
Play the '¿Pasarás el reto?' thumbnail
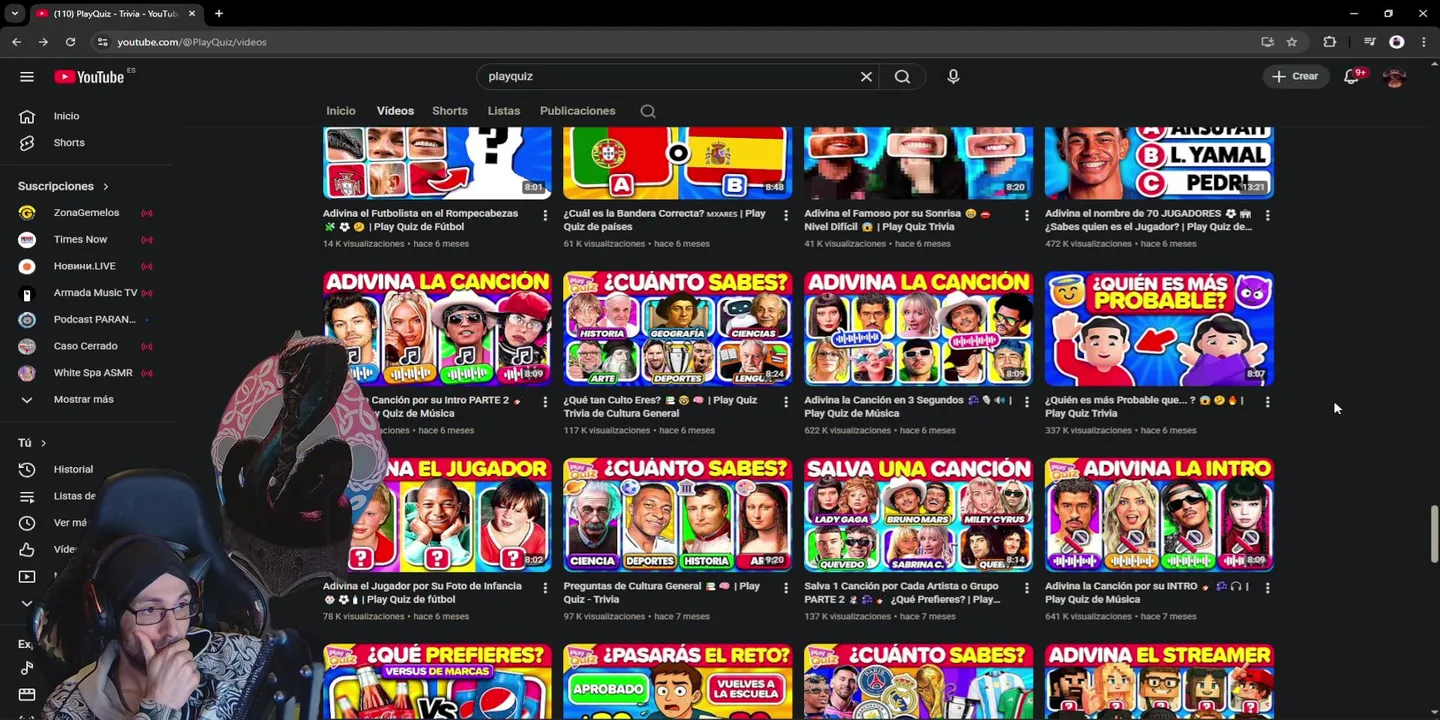pyautogui.click(x=677, y=682)
